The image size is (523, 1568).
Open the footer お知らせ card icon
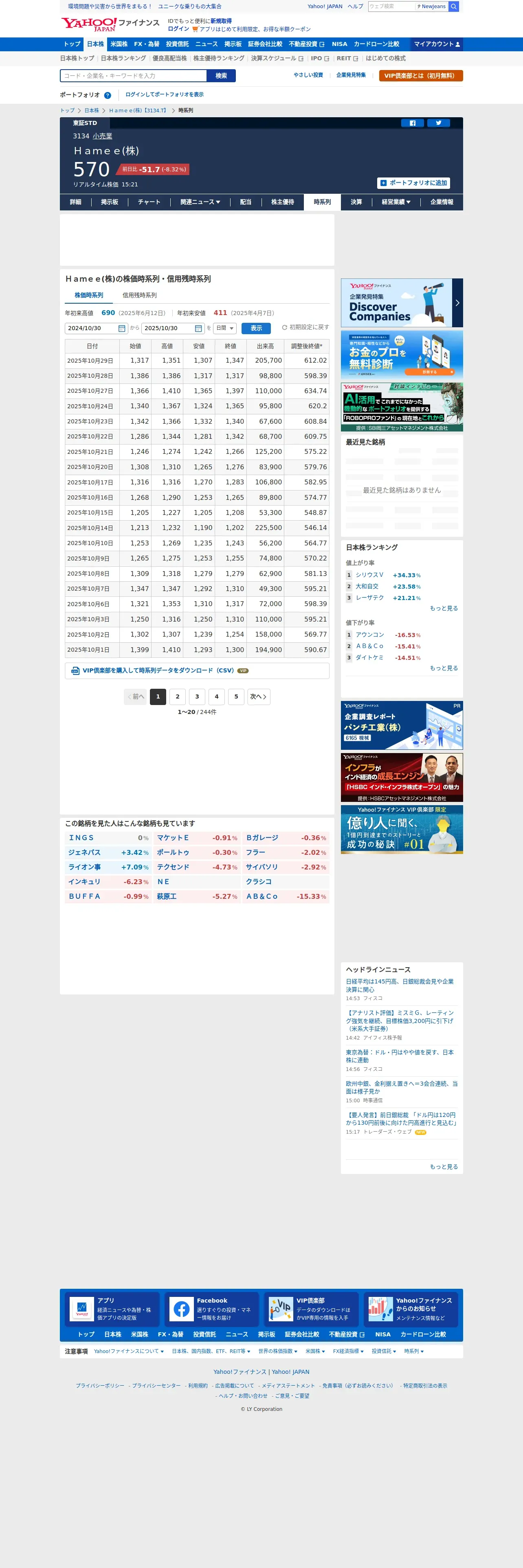click(x=380, y=1309)
